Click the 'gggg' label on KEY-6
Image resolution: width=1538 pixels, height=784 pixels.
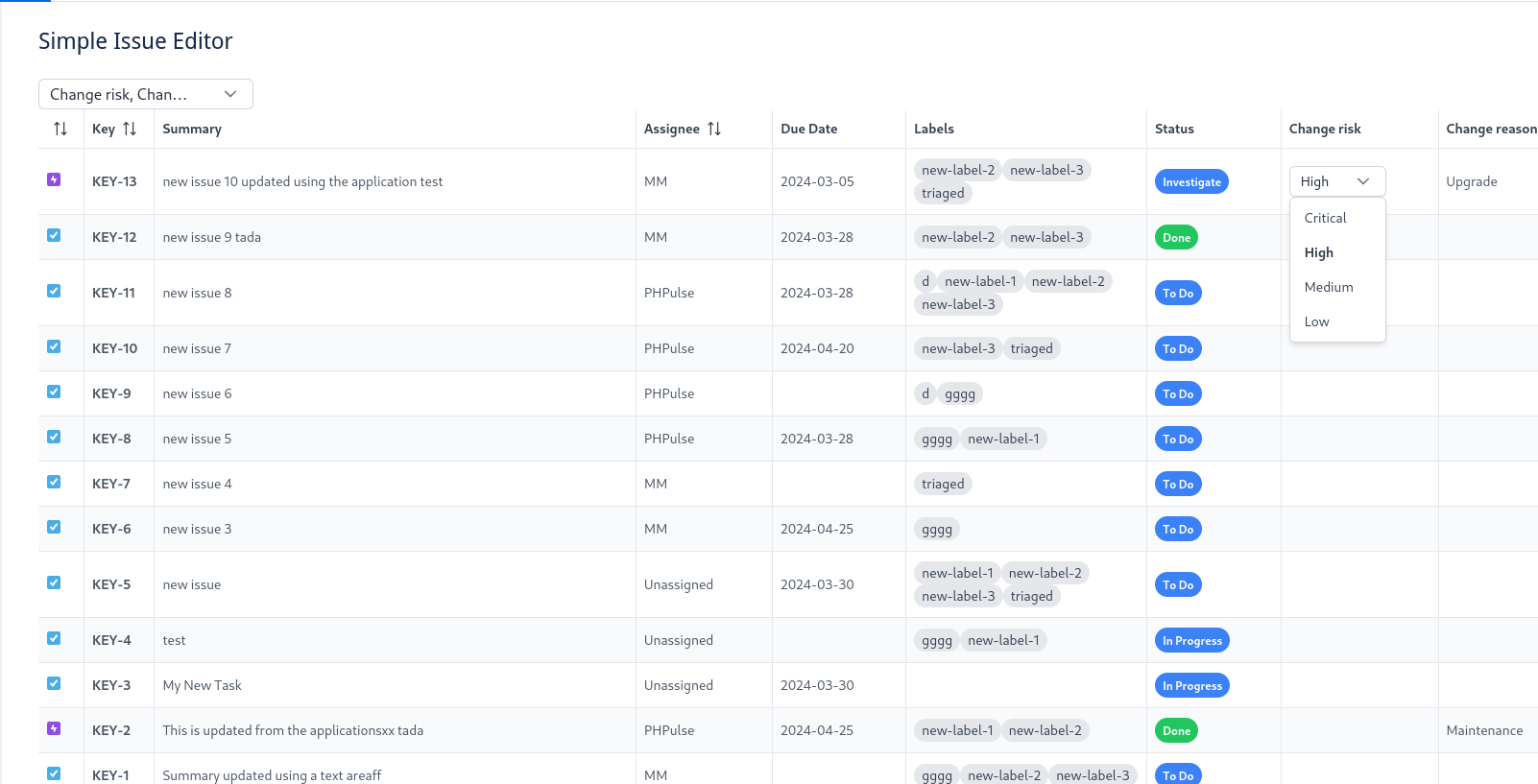coord(937,530)
